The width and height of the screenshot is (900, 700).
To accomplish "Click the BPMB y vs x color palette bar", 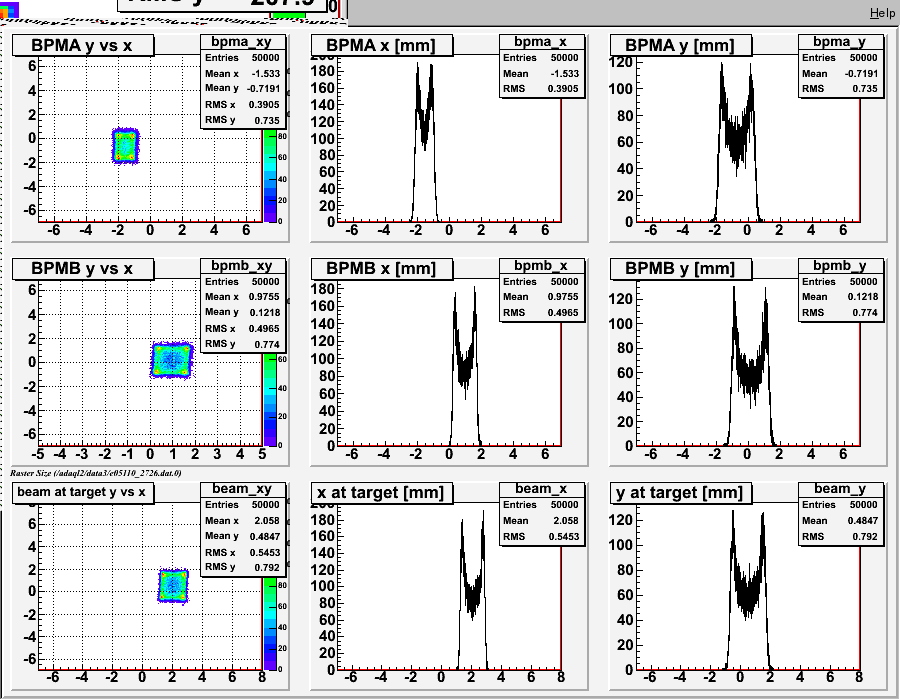I will pyautogui.click(x=270, y=399).
